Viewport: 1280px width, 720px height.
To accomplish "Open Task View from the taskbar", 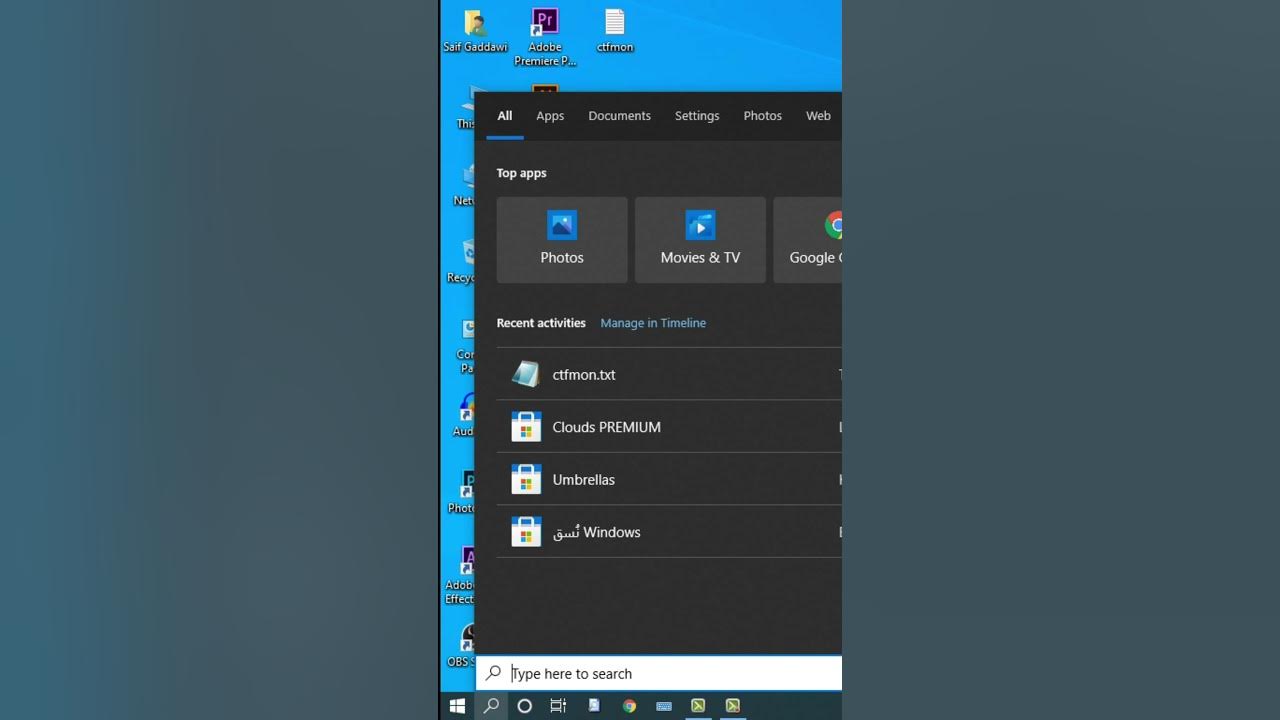I will 558,705.
